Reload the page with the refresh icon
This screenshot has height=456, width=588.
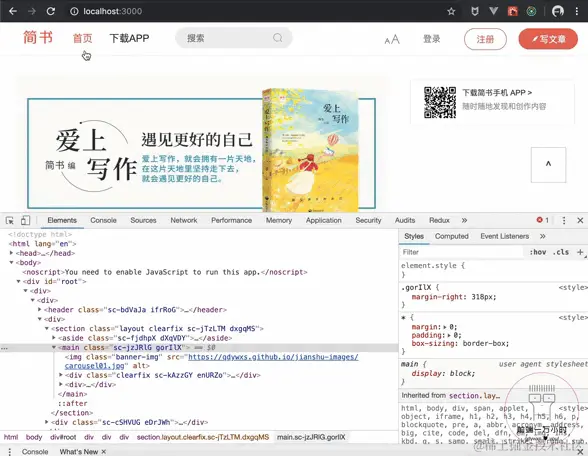[x=51, y=11]
